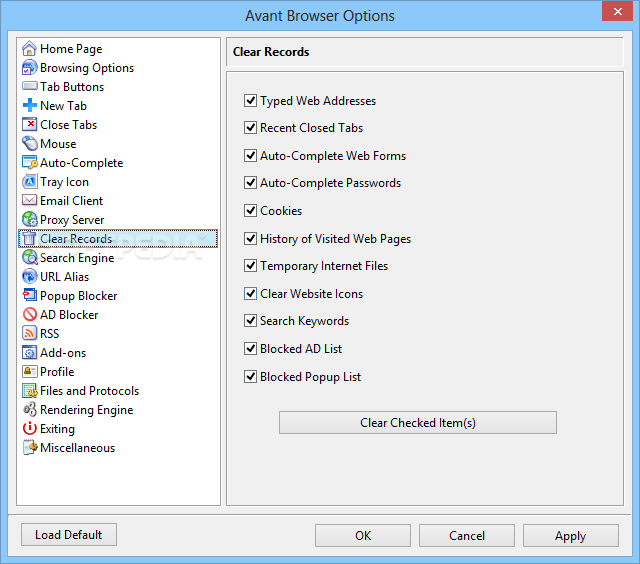Select the Email Client category label
This screenshot has width=640, height=564.
pyautogui.click(x=71, y=201)
